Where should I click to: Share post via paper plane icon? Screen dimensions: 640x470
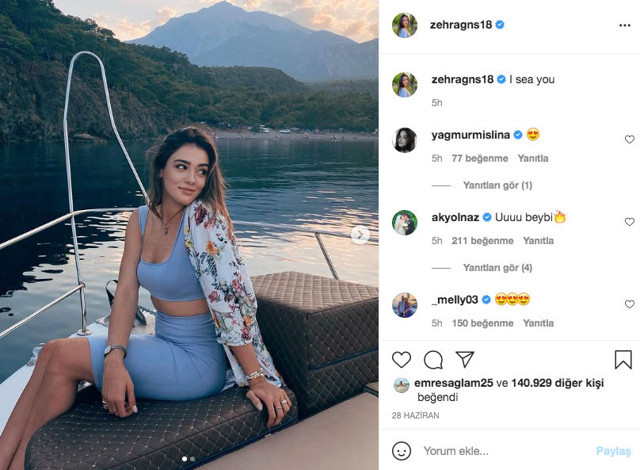[465, 359]
